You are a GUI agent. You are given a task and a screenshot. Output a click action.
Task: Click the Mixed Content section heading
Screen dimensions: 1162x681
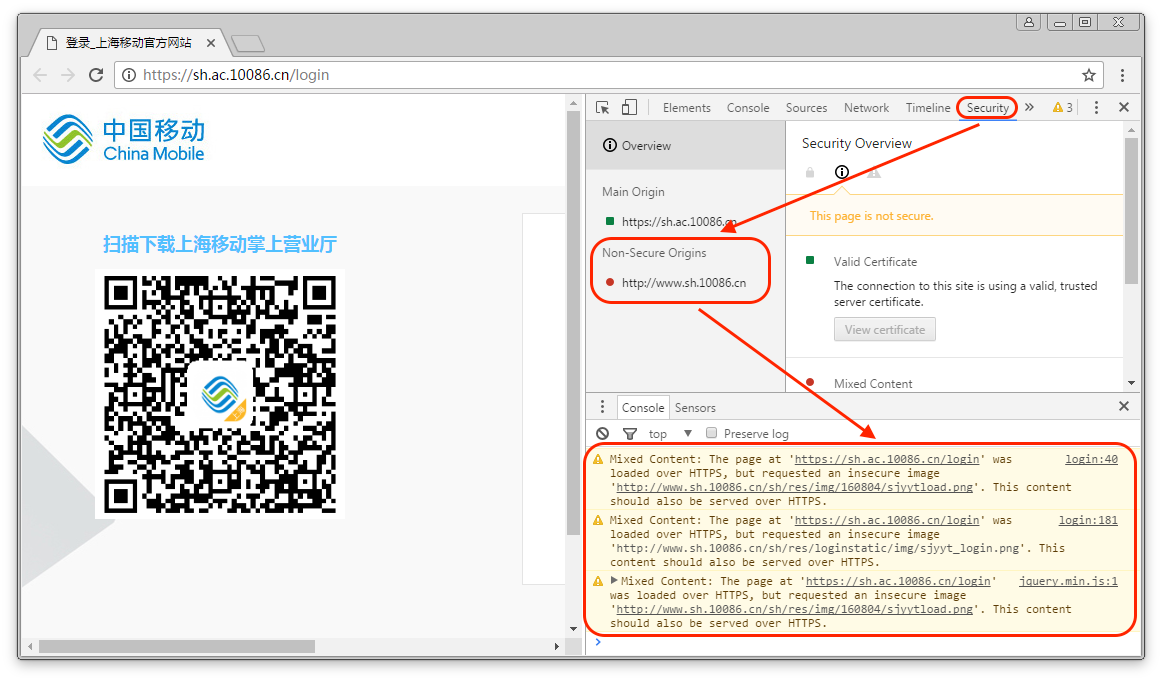tap(873, 383)
